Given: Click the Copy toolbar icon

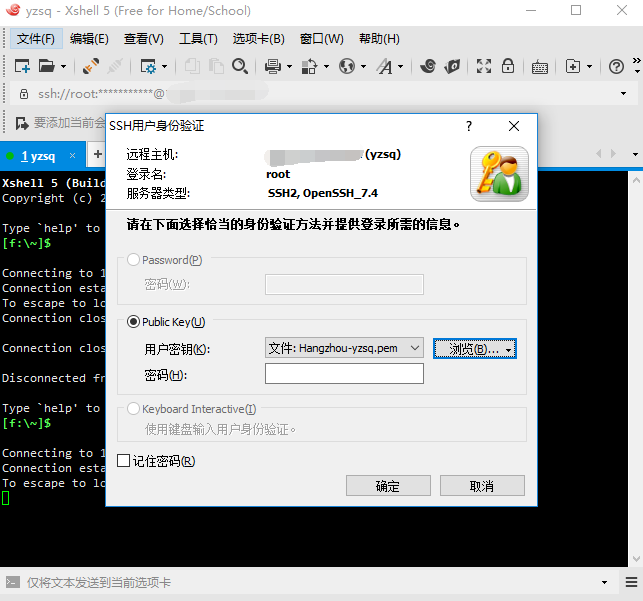Looking at the screenshot, I should 192,66.
